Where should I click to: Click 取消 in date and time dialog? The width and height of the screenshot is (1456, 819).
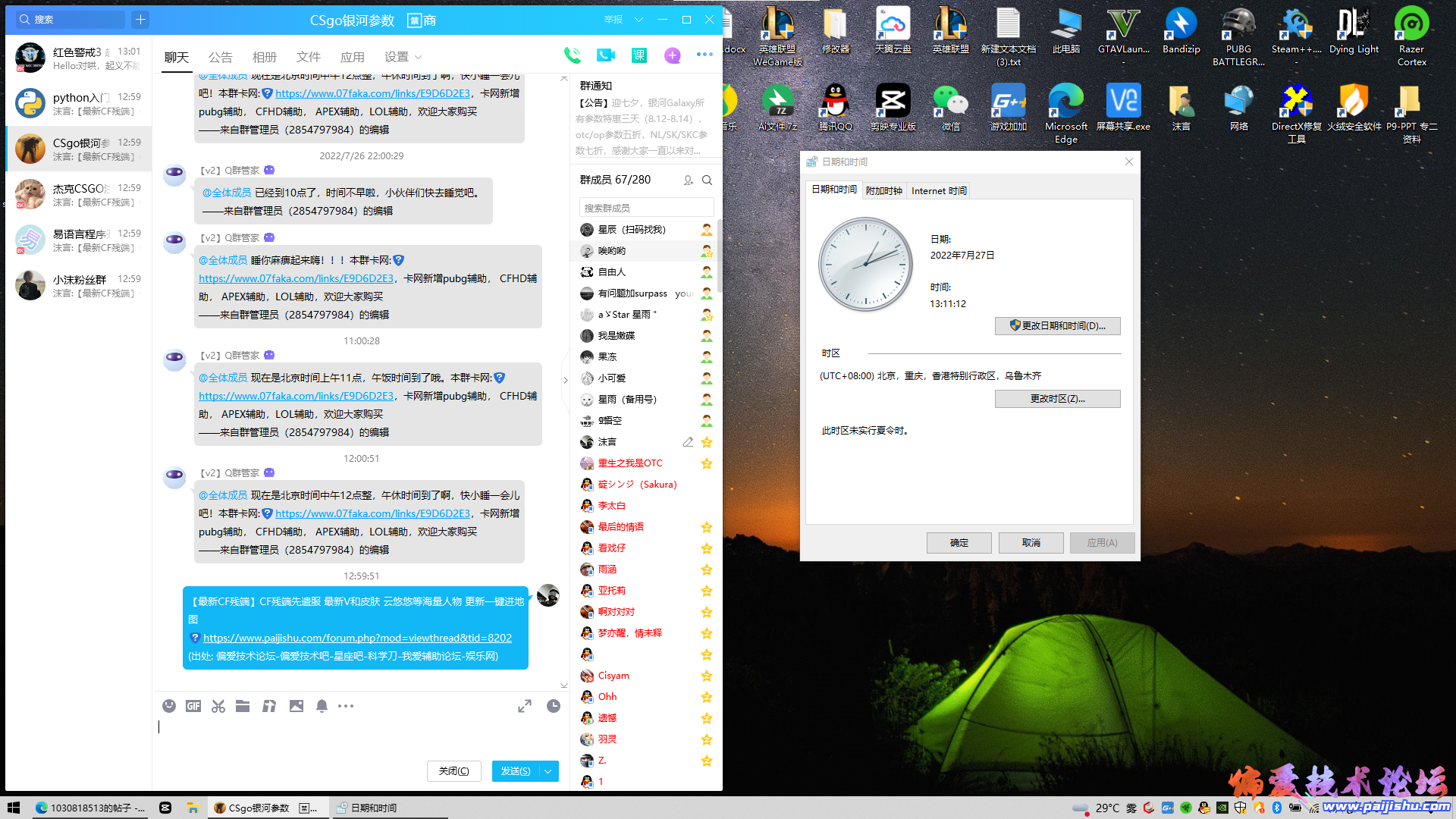coord(1031,543)
